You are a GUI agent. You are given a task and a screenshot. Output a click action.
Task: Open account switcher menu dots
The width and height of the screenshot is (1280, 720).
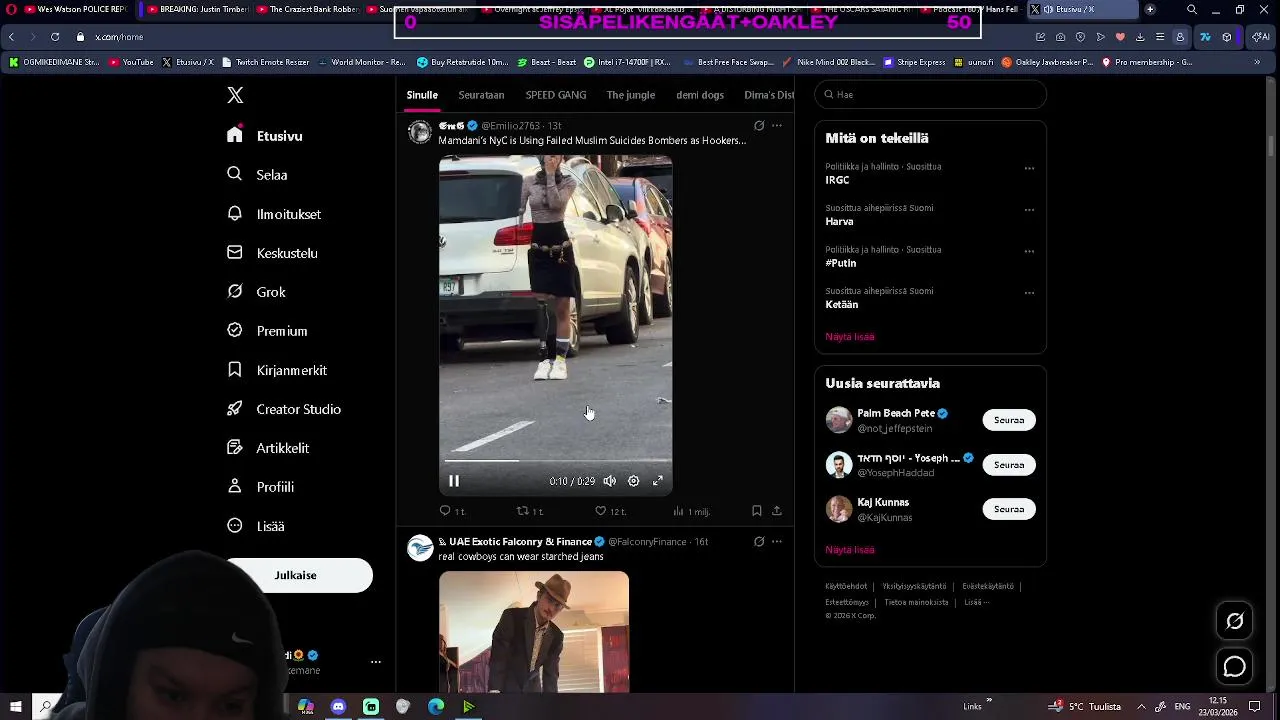click(x=376, y=662)
